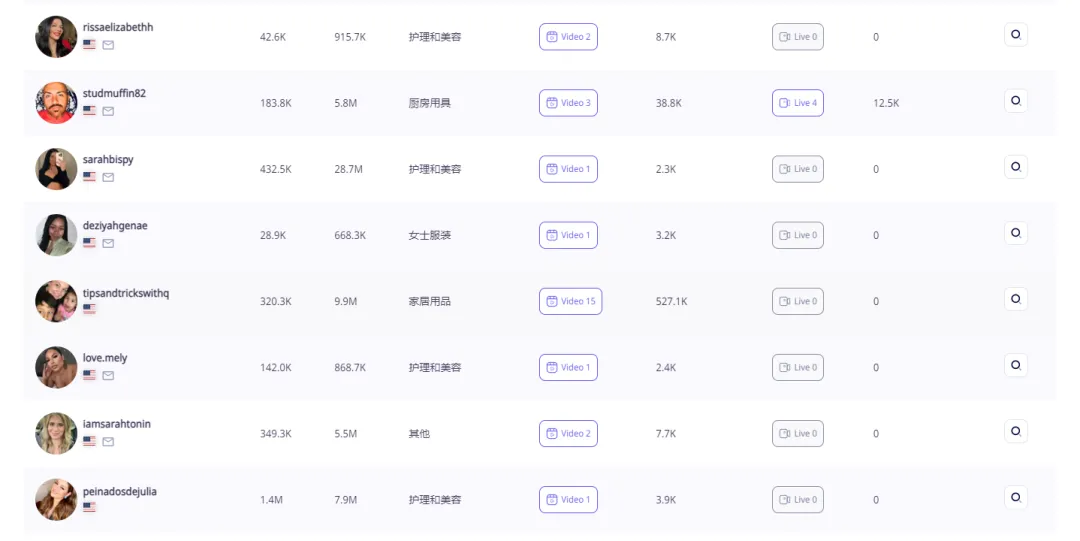
Task: Click the search icon in peinadosdejulia's row
Action: (x=1015, y=497)
